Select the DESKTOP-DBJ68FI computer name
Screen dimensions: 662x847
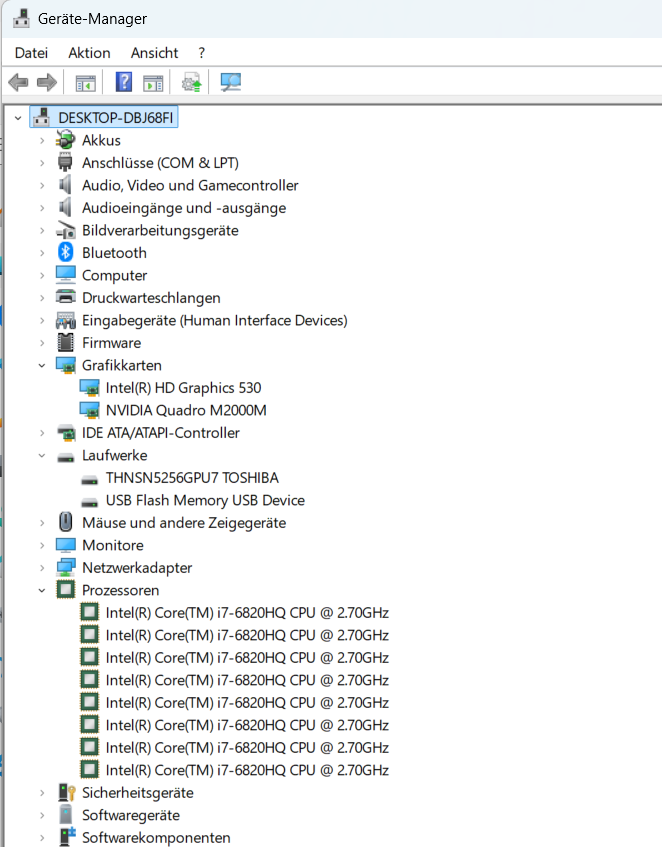click(x=116, y=118)
